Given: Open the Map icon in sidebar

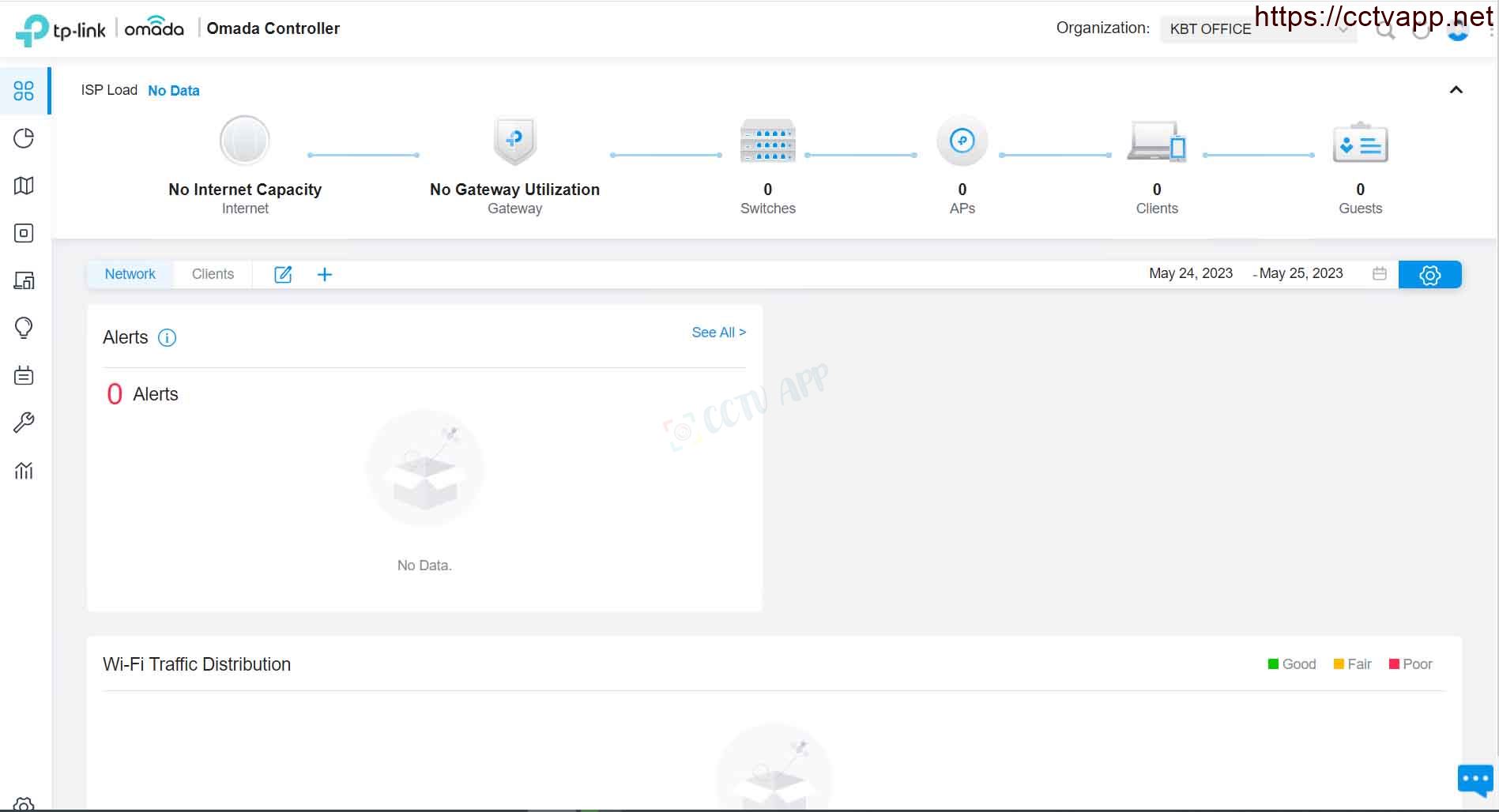Looking at the screenshot, I should coord(24,186).
